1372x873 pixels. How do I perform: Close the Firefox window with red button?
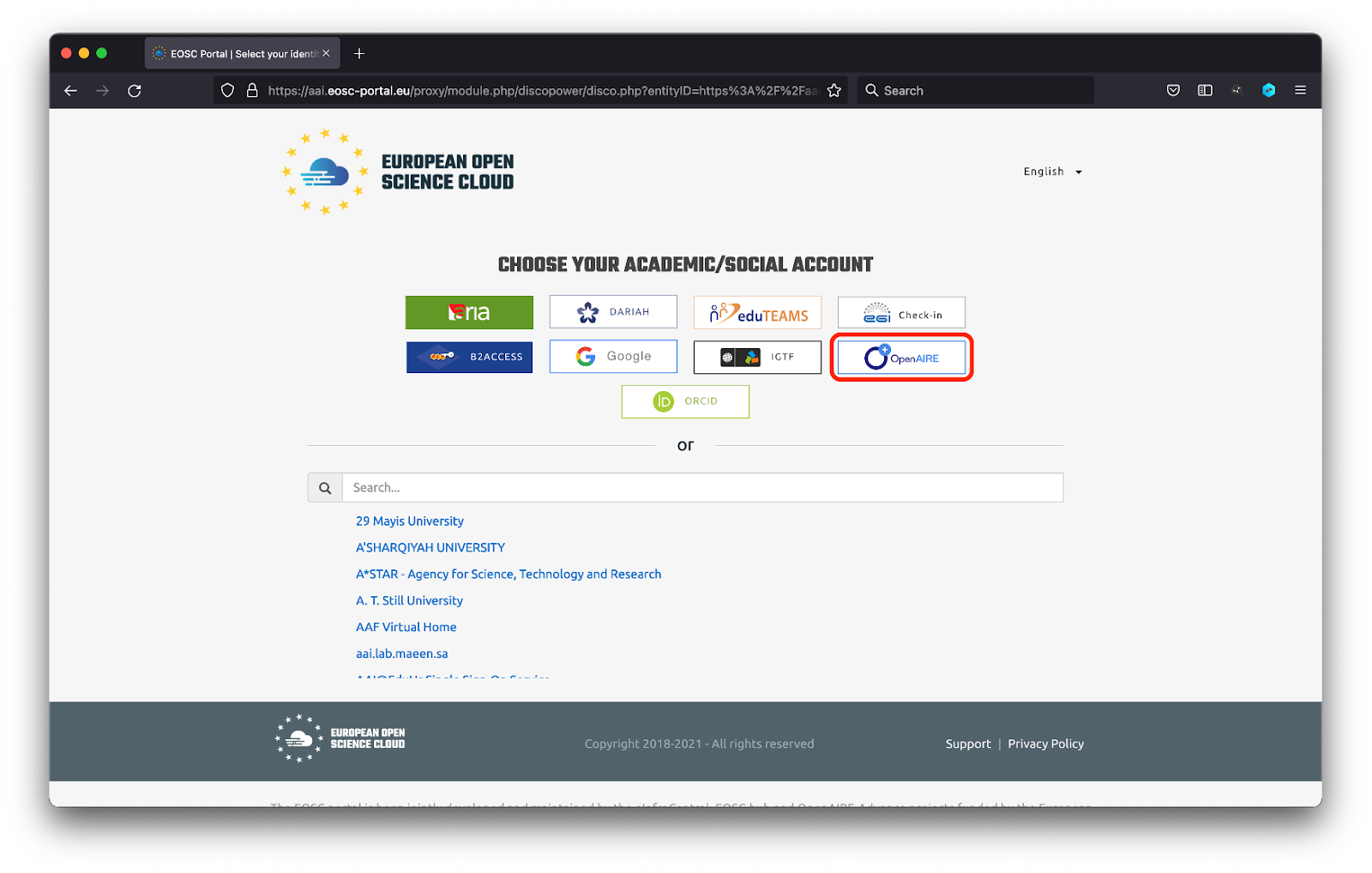(x=66, y=53)
